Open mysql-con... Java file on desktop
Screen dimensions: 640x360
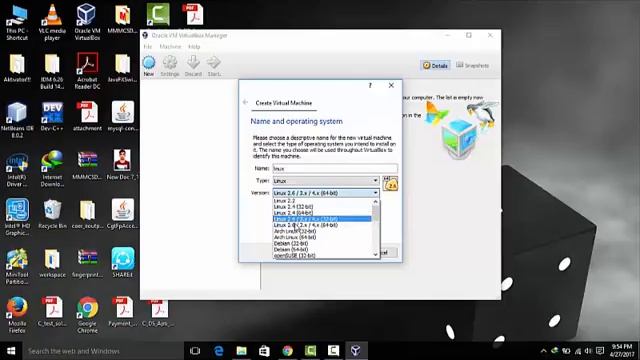pos(122,116)
